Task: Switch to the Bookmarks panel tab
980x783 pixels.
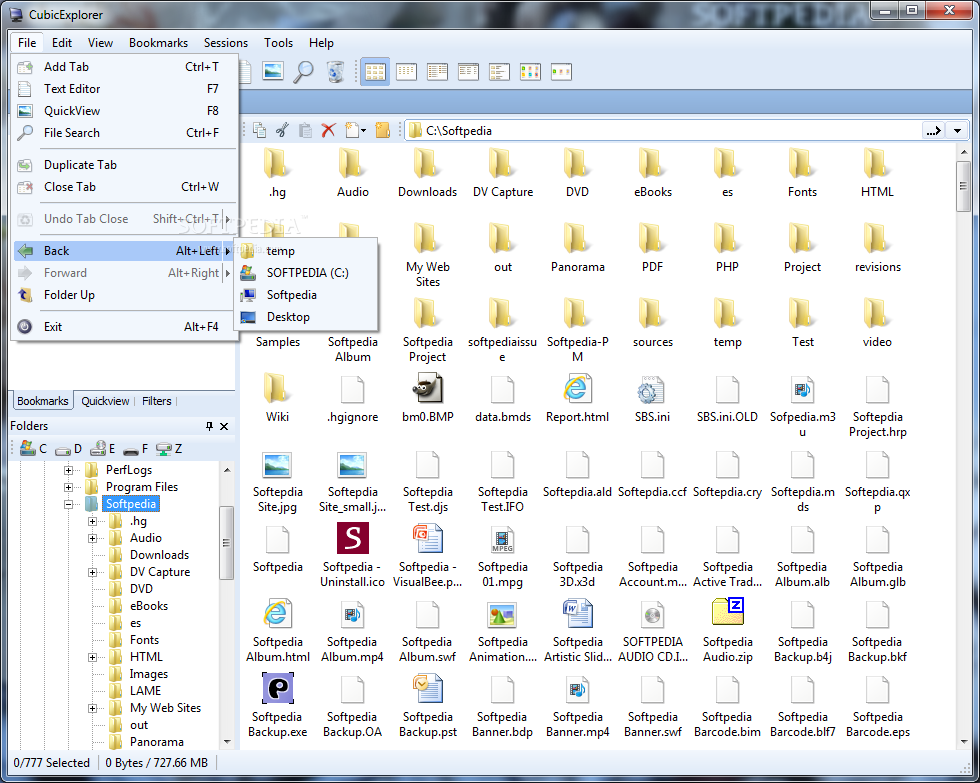Action: (x=42, y=401)
